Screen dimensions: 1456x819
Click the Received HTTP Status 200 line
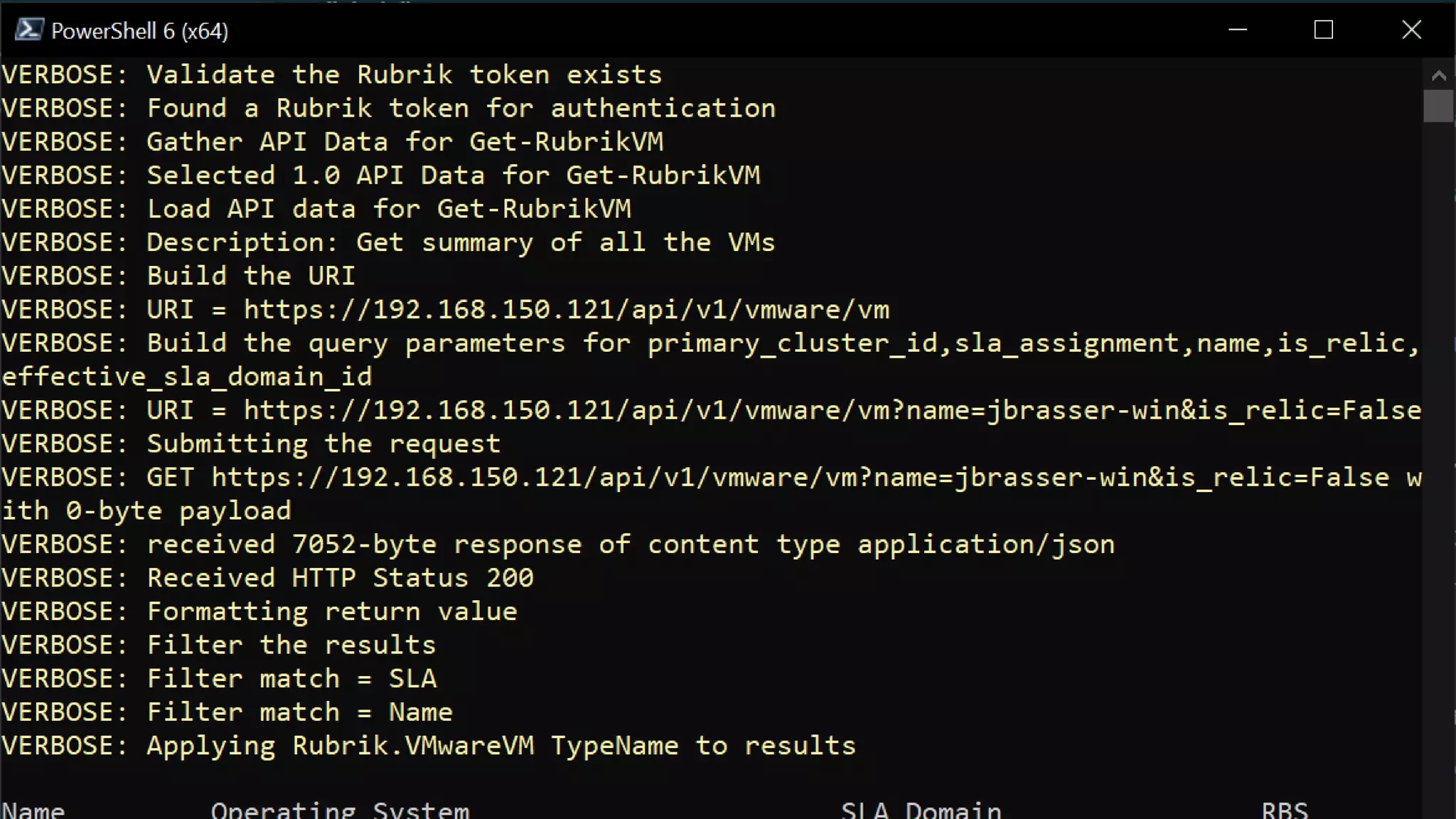coord(268,577)
